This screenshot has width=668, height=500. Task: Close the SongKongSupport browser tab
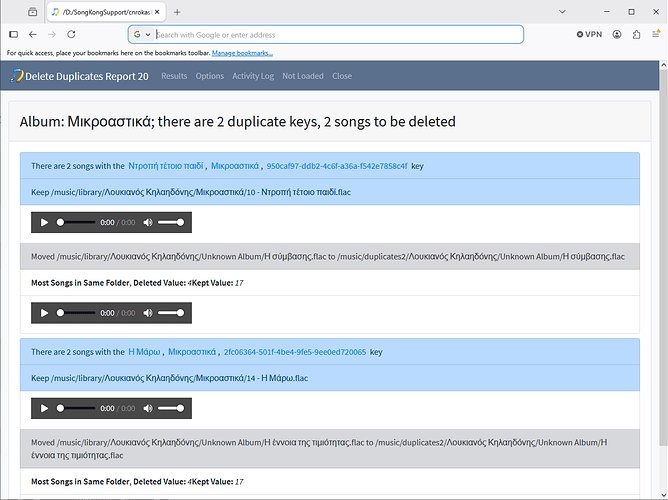[157, 12]
